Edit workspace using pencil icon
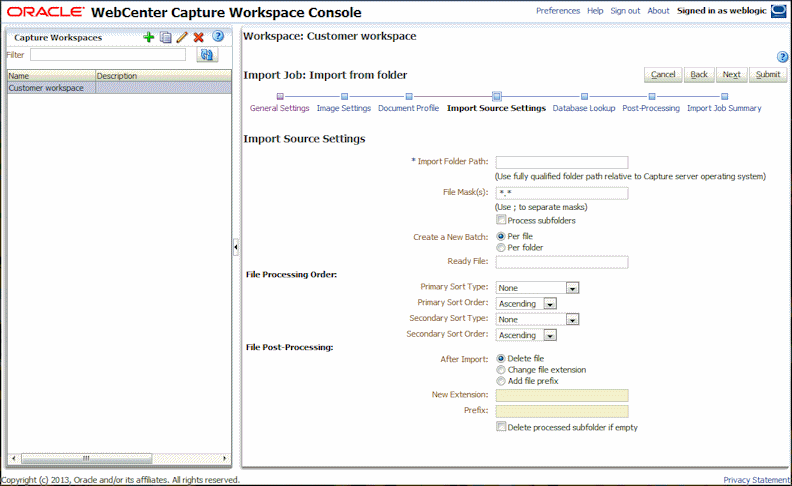Viewport: 792px width, 486px height. (182, 37)
